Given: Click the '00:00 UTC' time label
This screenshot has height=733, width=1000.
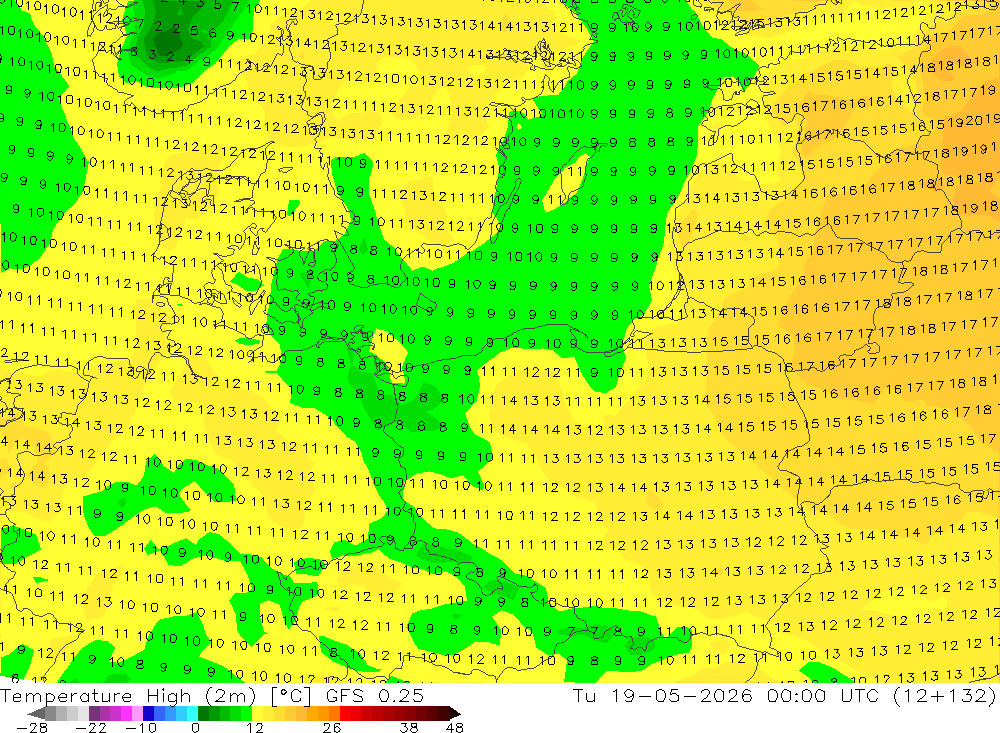Looking at the screenshot, I should 823,696.
